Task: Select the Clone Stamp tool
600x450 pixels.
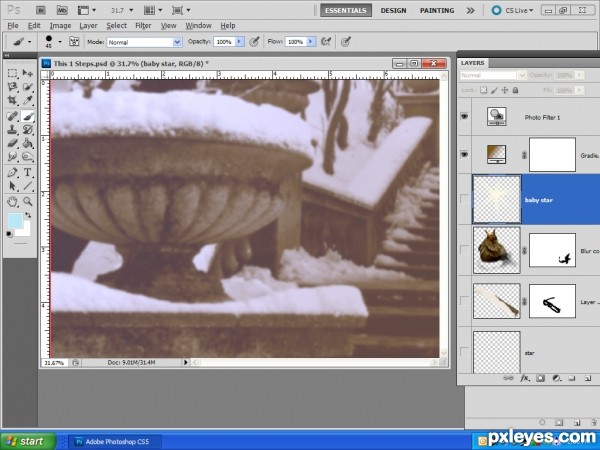Action: tap(13, 130)
